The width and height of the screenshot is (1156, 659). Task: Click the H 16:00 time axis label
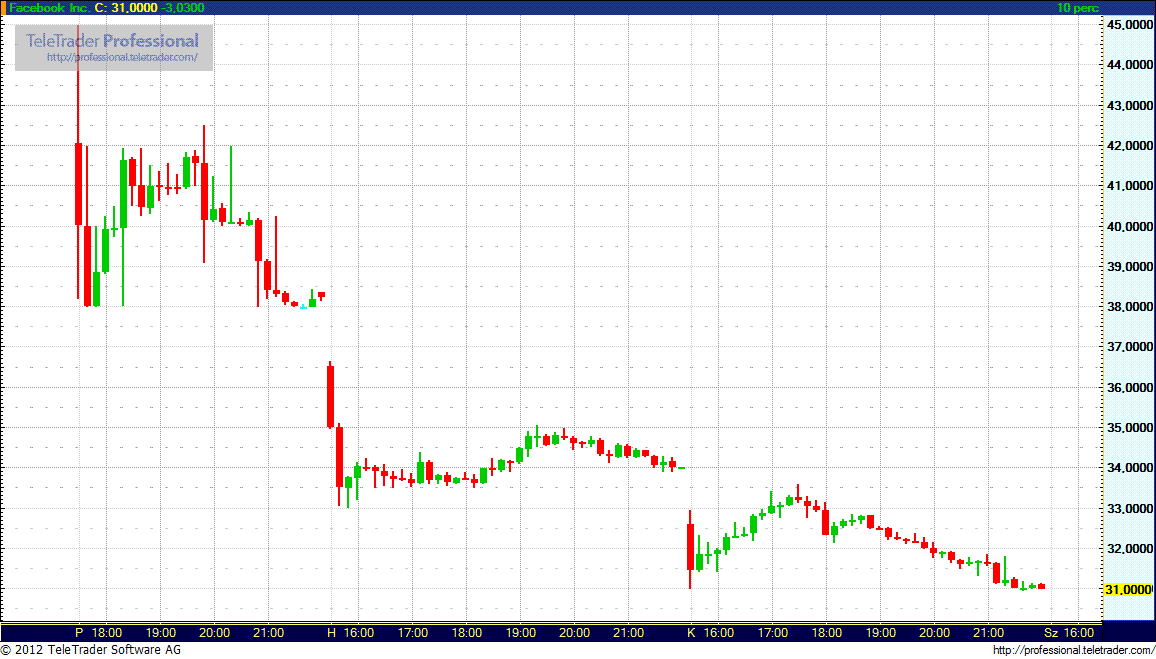coord(351,632)
